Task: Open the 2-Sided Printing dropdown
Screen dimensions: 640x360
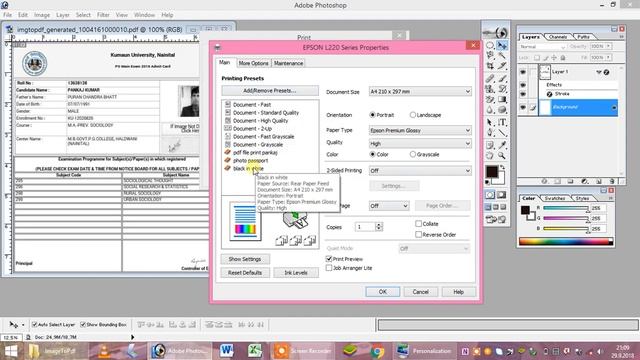Action: click(x=420, y=171)
